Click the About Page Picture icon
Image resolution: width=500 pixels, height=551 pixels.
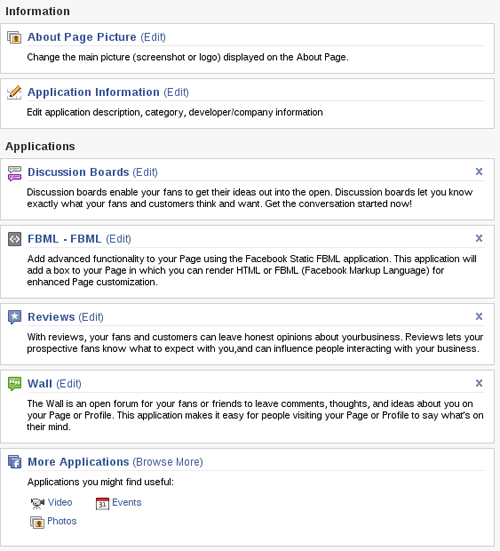pos(14,37)
